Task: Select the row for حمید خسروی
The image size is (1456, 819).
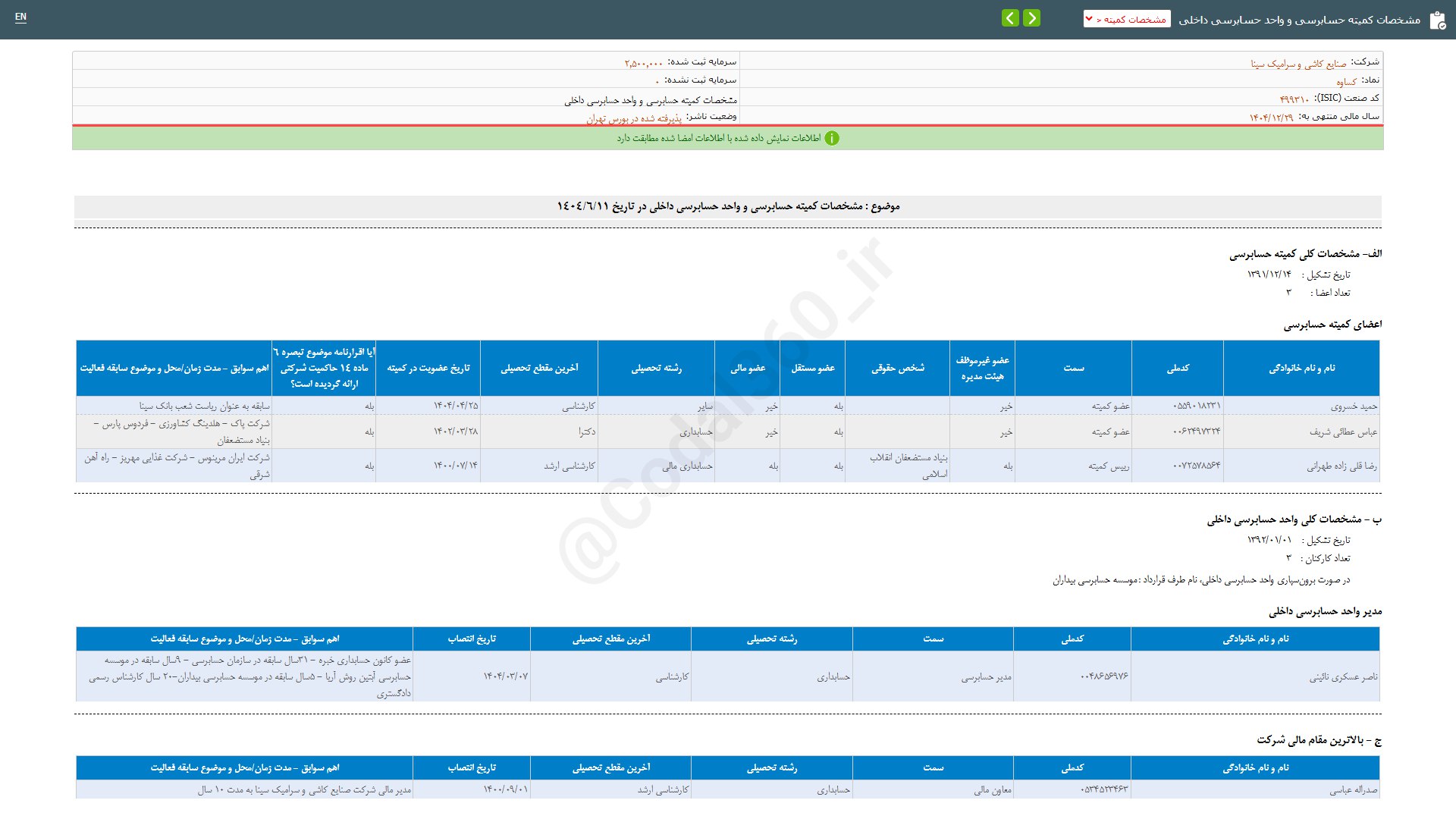Action: click(x=1354, y=406)
